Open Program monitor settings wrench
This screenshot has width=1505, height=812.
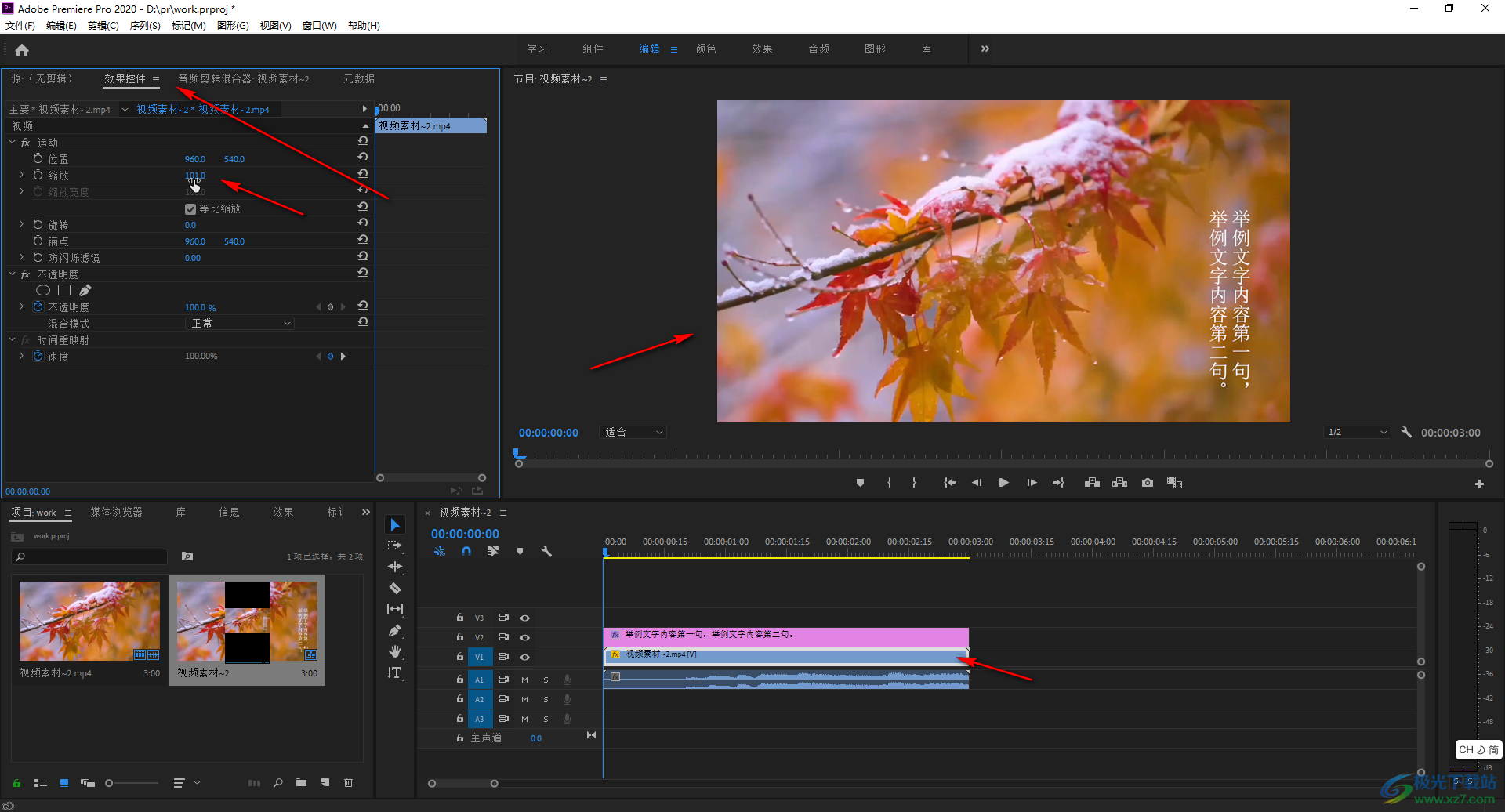click(1406, 432)
